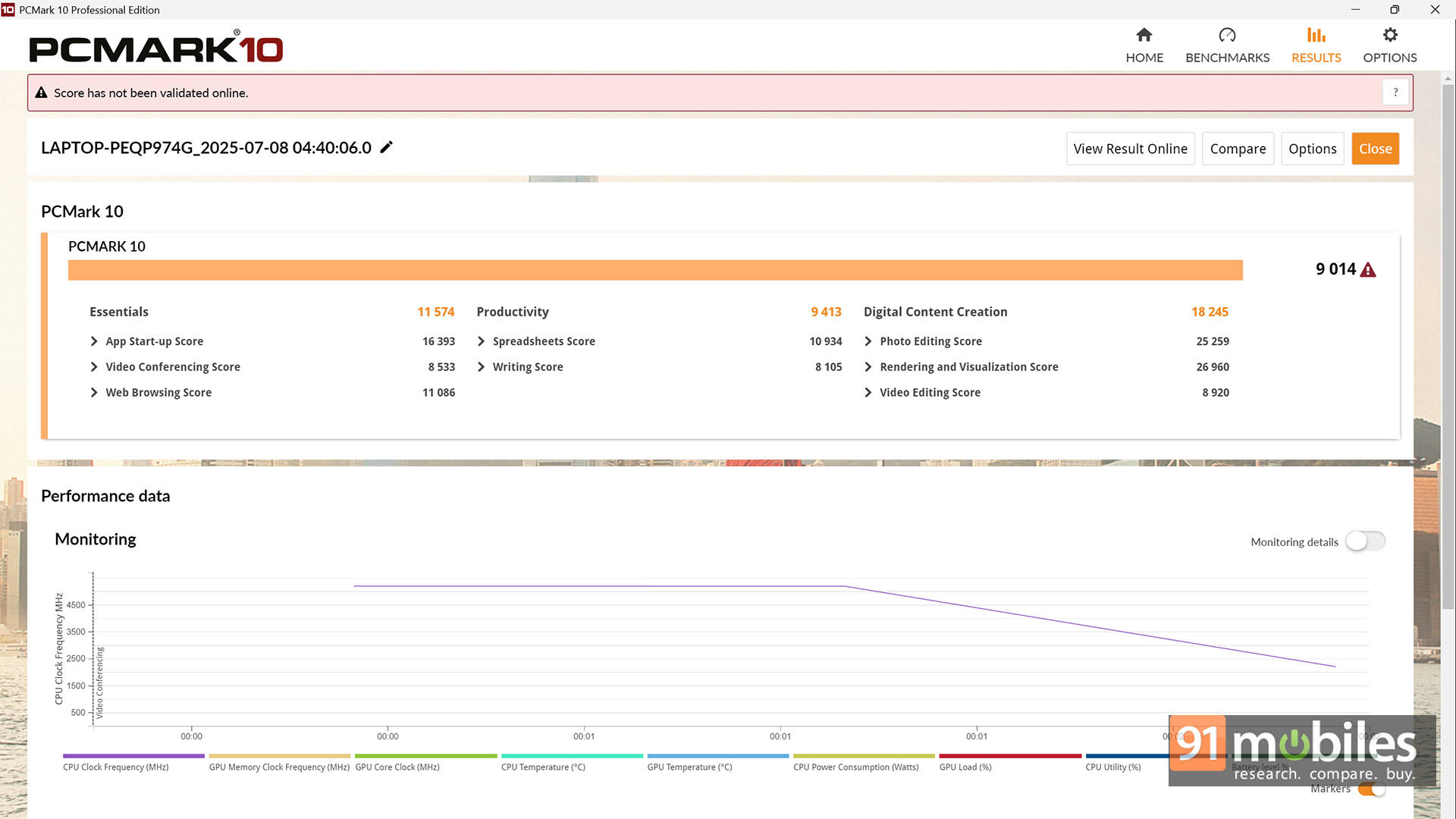Expand the Writing Score row

pos(481,367)
